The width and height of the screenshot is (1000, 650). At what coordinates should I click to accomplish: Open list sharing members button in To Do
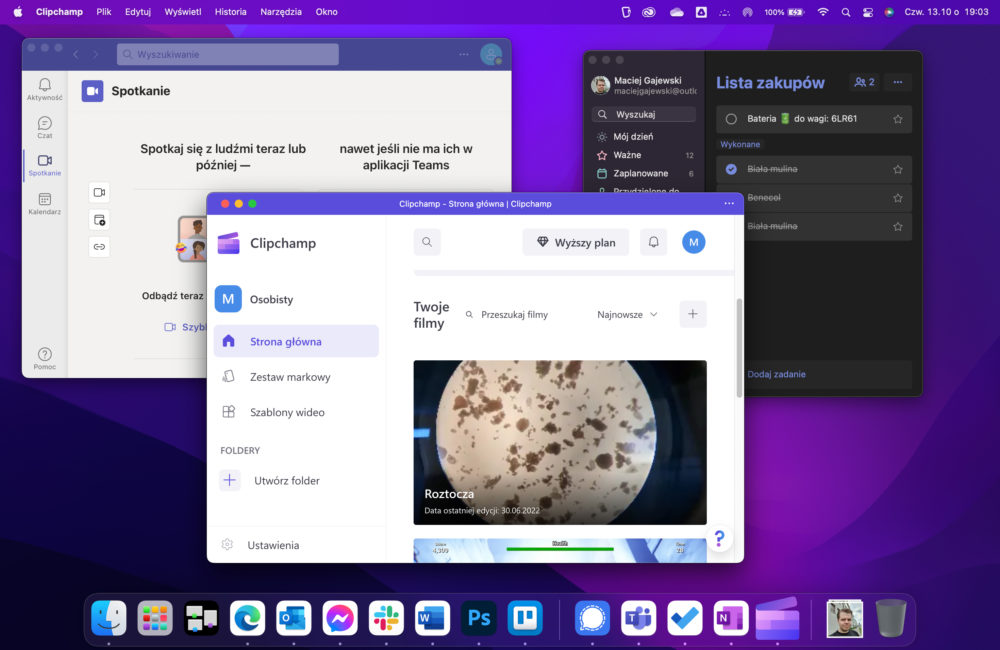point(864,82)
